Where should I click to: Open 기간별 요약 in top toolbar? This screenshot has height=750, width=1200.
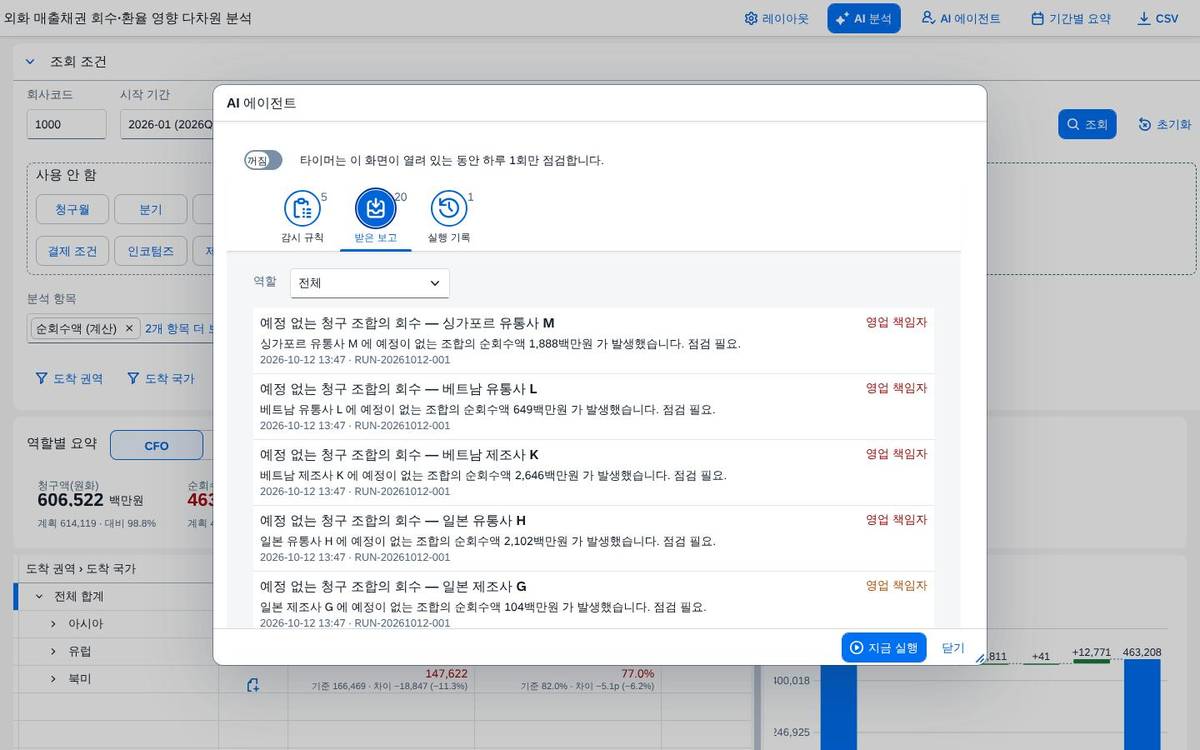[x=1071, y=18]
